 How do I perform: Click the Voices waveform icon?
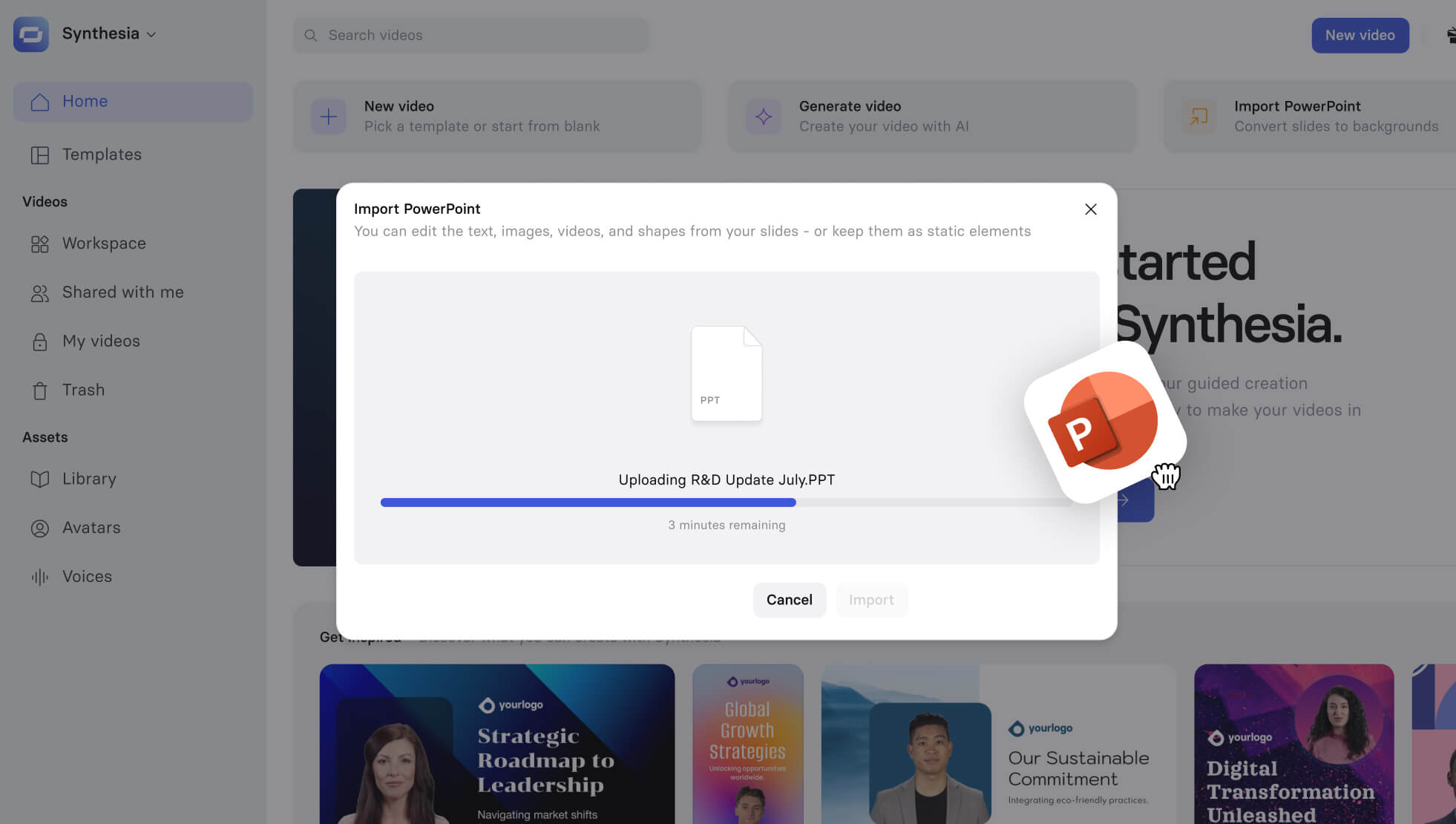tap(39, 577)
